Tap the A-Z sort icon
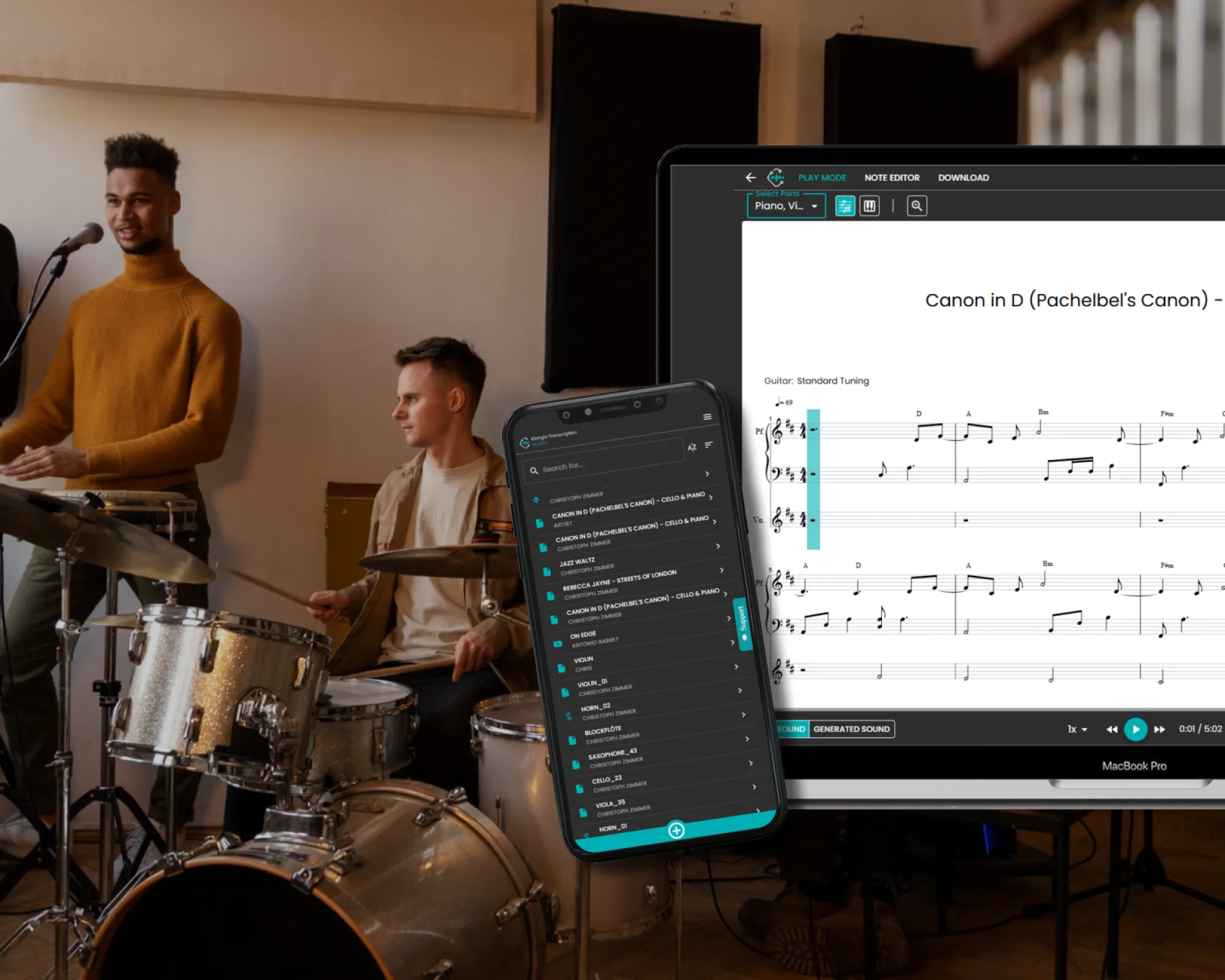1225x980 pixels. [692, 447]
